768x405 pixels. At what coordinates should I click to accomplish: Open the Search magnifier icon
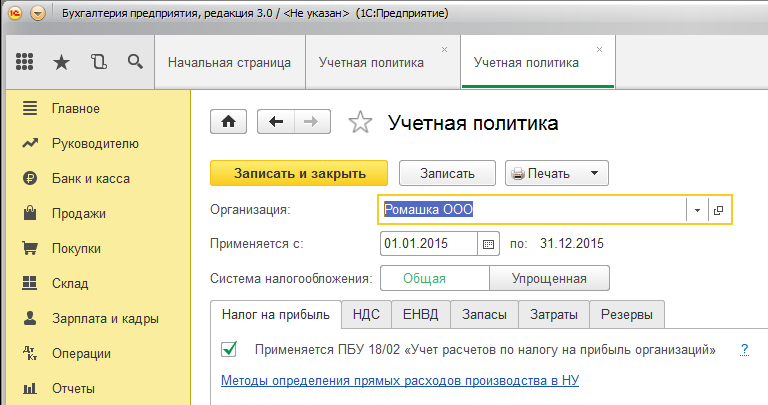pos(135,62)
